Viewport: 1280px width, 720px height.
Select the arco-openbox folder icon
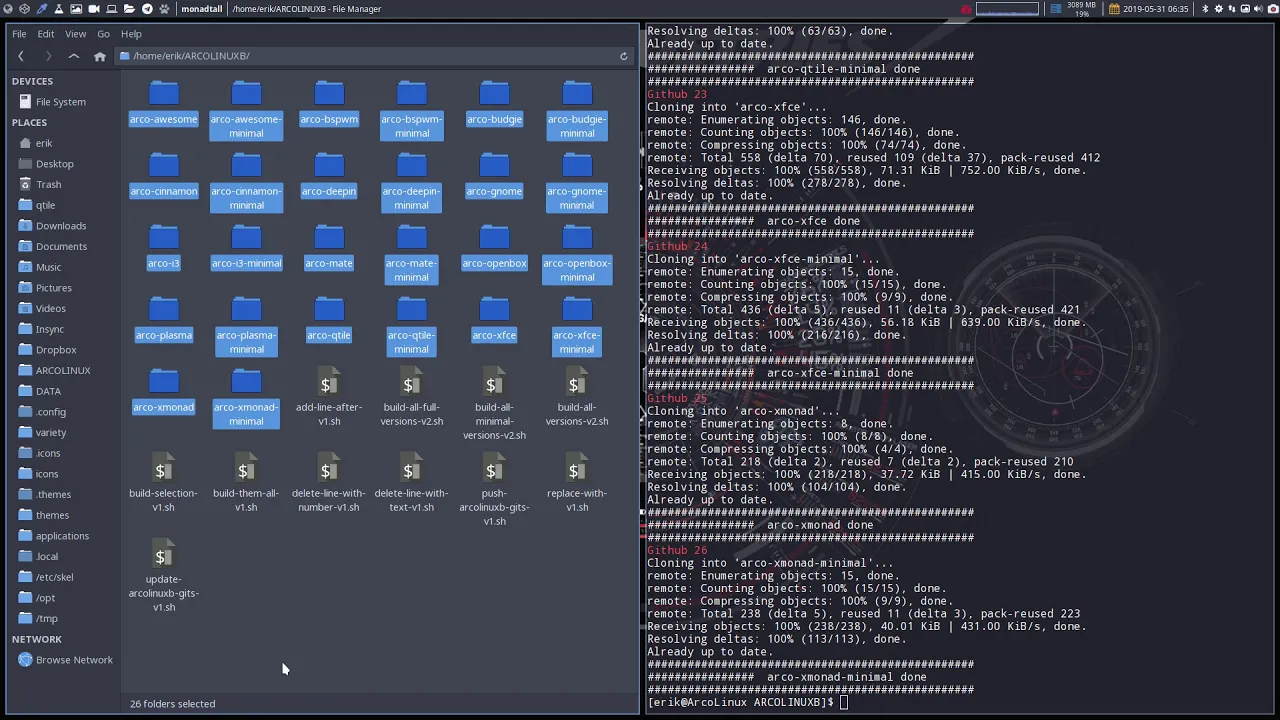(494, 238)
